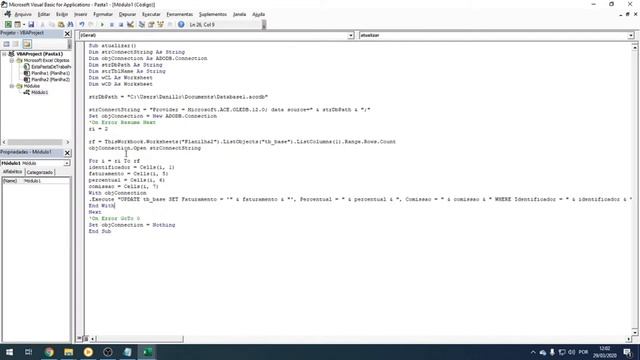Open the Ferramentas menu

pyautogui.click(x=180, y=14)
